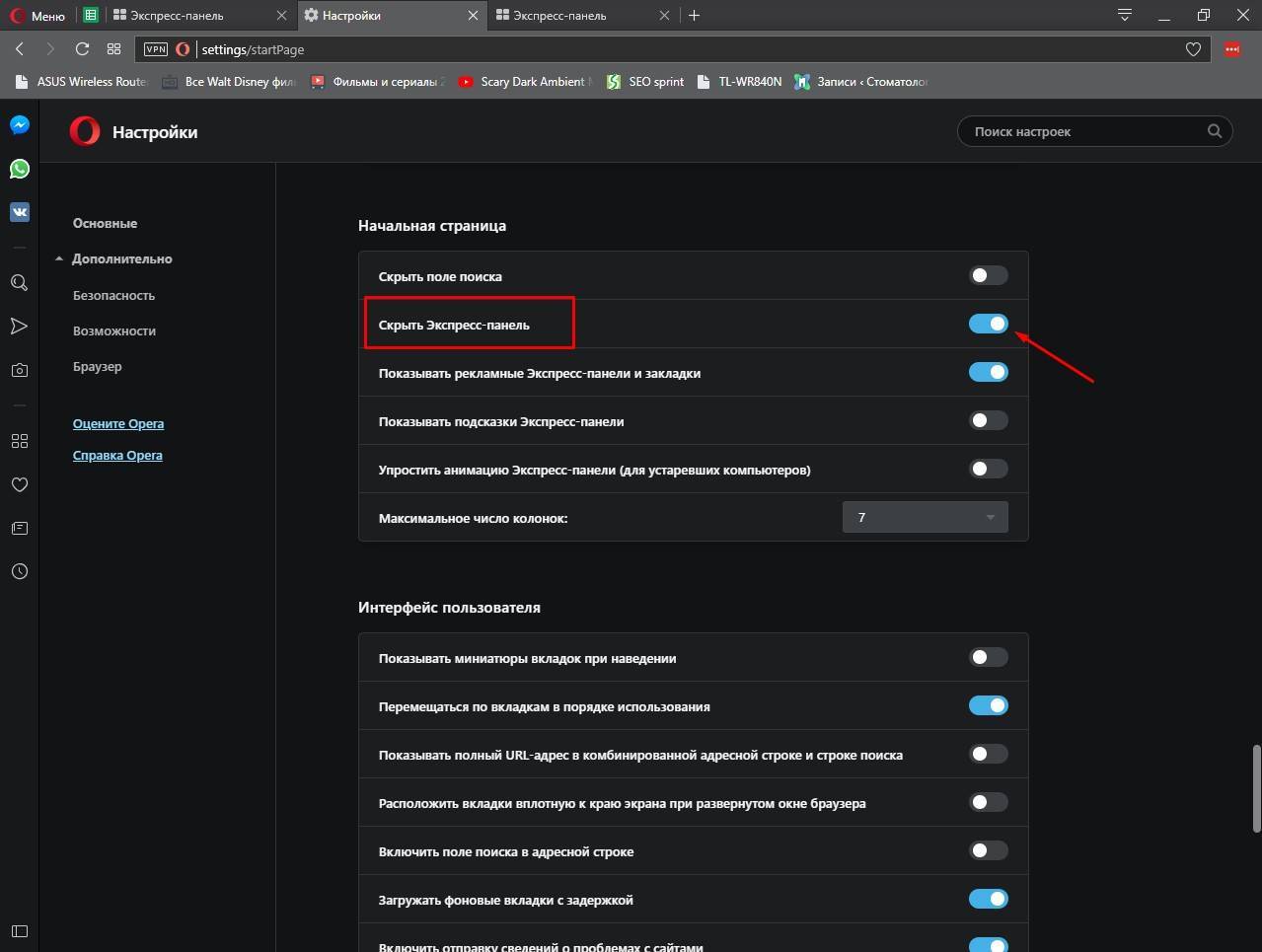
Task: Open WhatsApp sidebar panel
Action: 20,169
